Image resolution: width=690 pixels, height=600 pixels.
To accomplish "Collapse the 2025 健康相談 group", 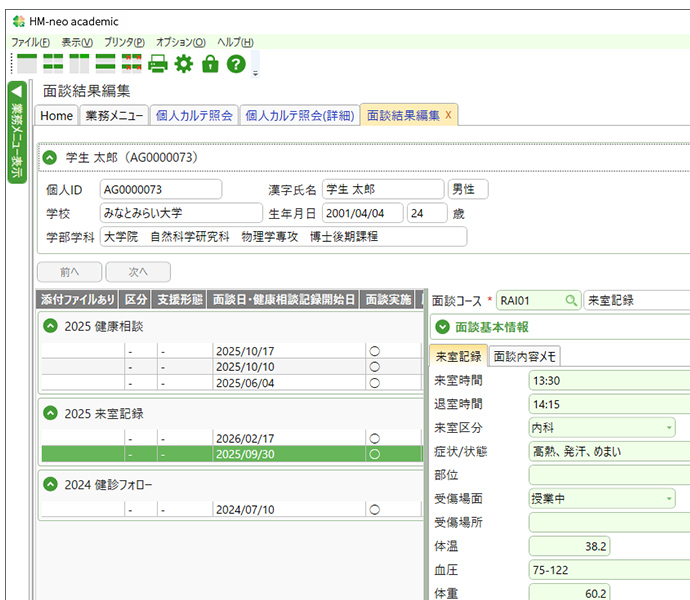I will click(50, 326).
